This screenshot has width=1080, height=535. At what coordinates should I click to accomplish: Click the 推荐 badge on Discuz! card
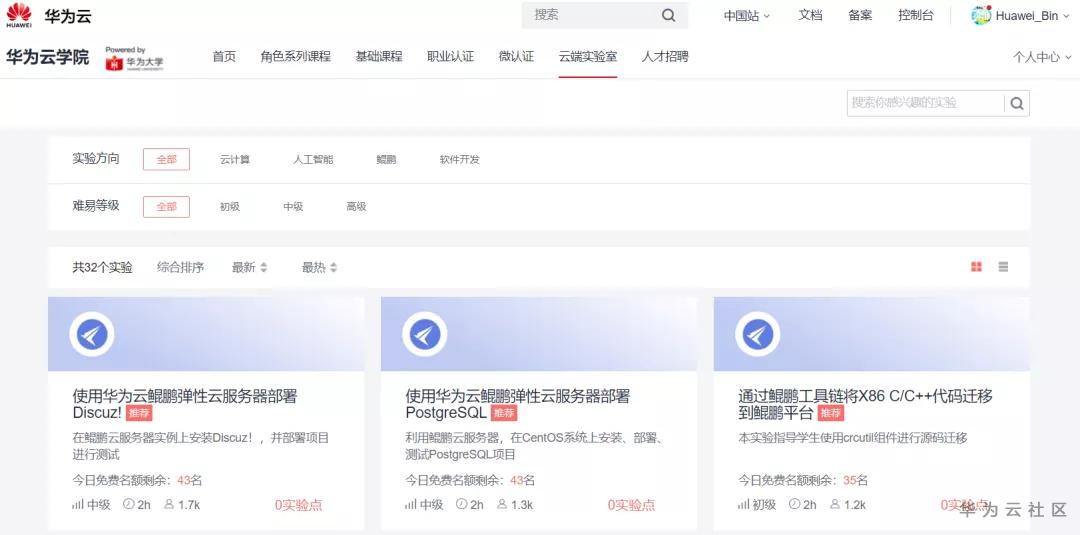pos(139,412)
